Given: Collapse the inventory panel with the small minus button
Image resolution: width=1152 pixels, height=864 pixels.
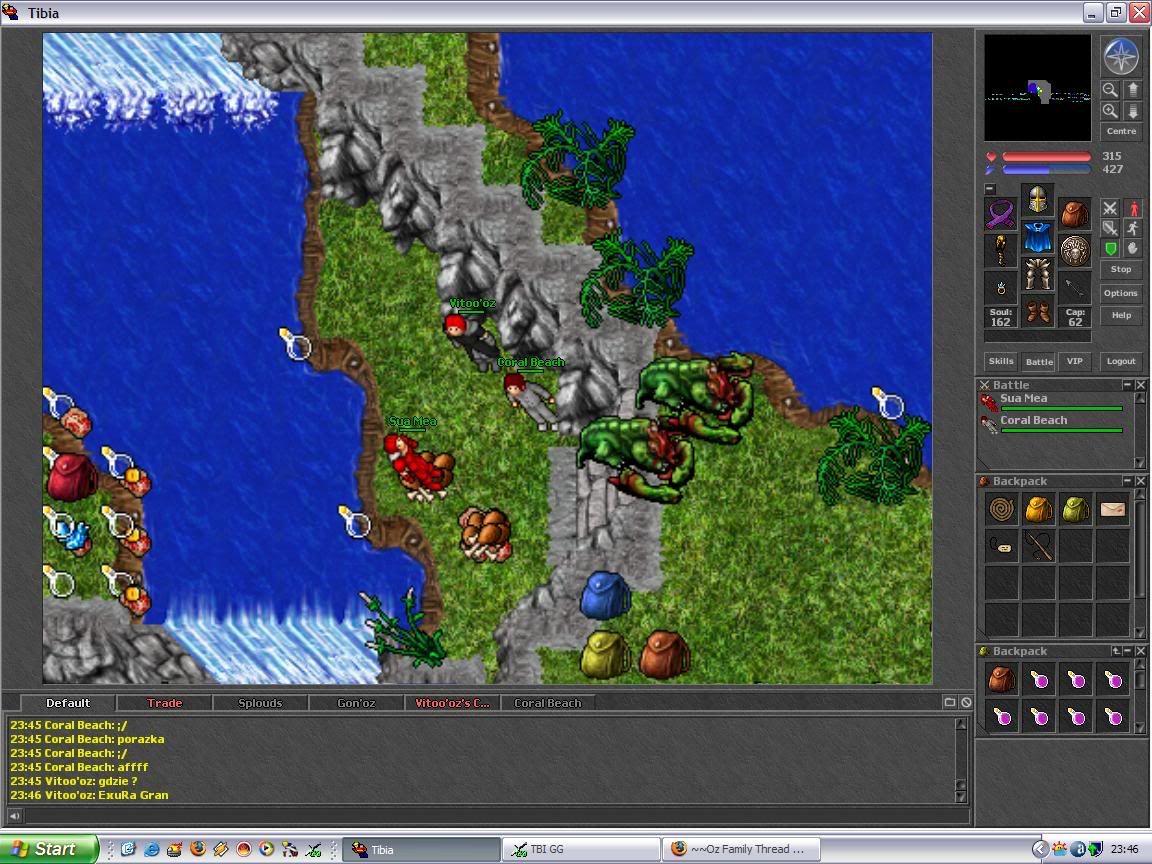Looking at the screenshot, I should coord(990,189).
